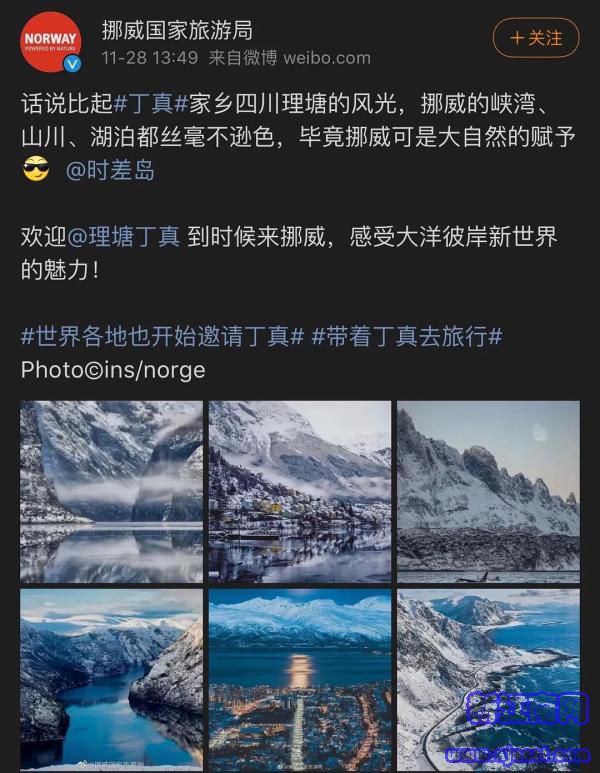Open the @理塘丁真 mention
Viewport: 600px width, 773px height.
tap(123, 236)
